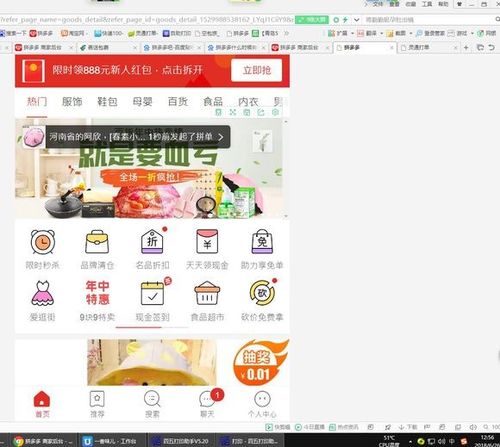The image size is (500, 447).
Task: Switch to the 灵通打单 browser tab
Action: [427, 48]
